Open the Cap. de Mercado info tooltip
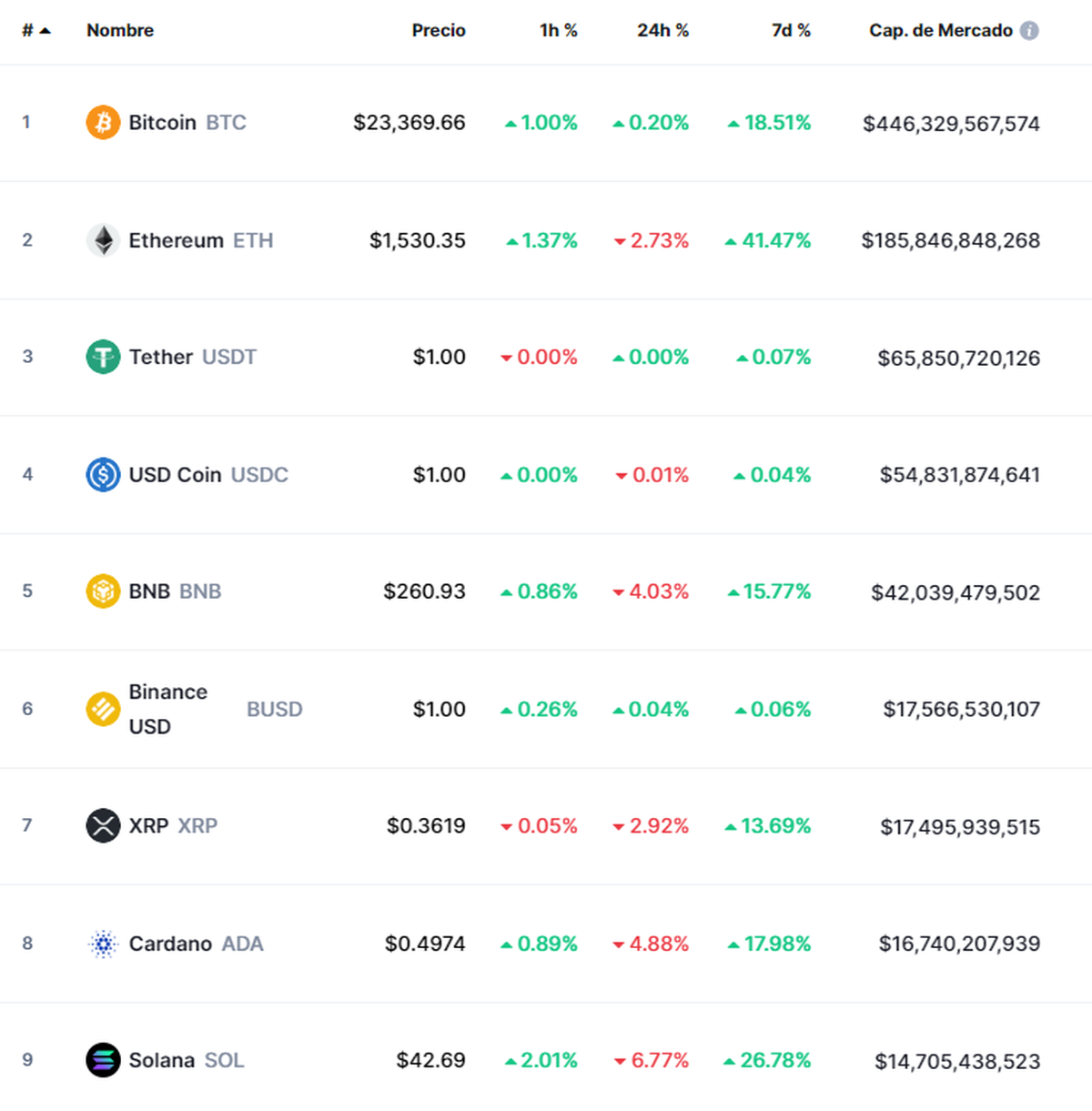This screenshot has width=1092, height=1111. click(1029, 30)
